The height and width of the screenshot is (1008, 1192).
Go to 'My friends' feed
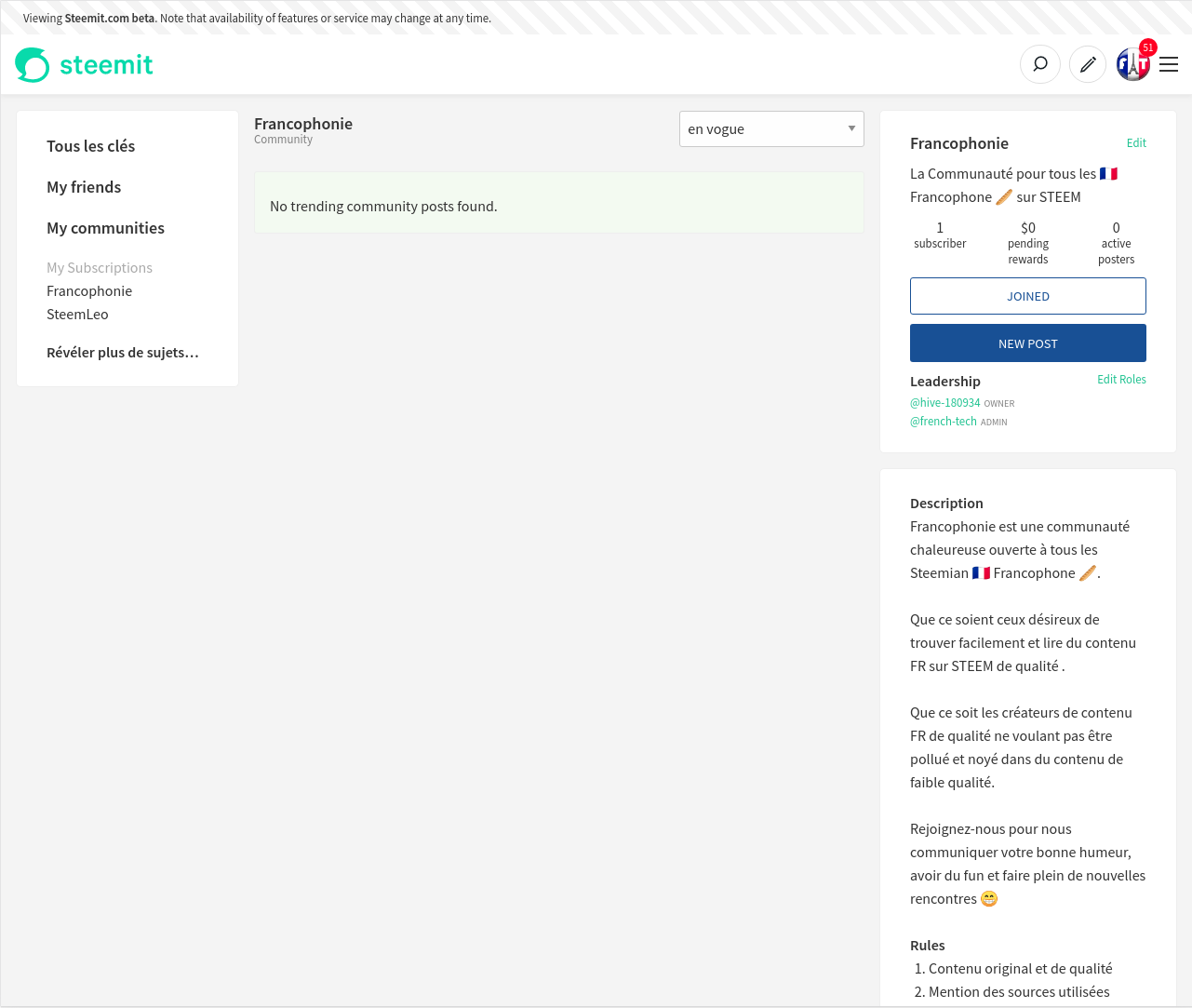[84, 187]
